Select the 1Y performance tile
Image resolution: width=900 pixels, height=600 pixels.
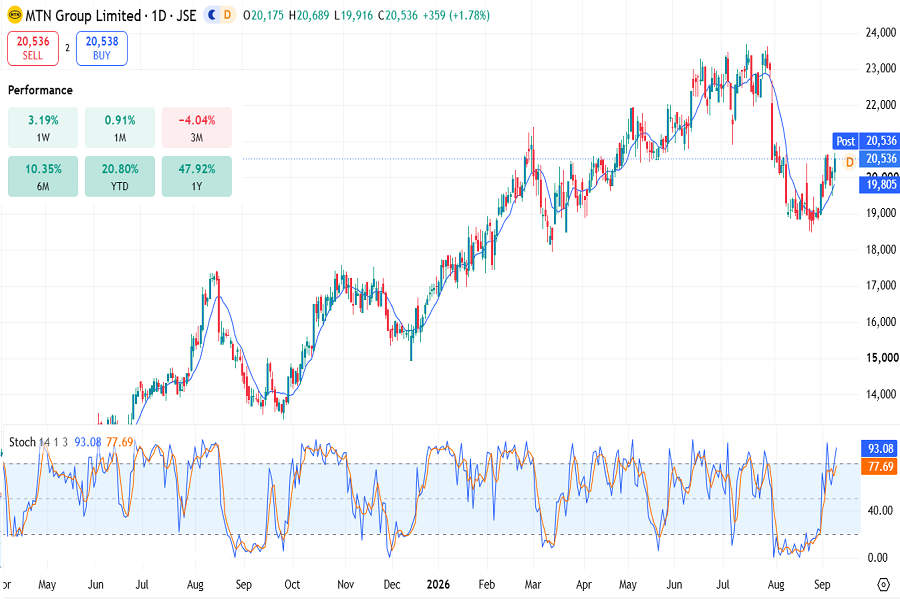197,176
